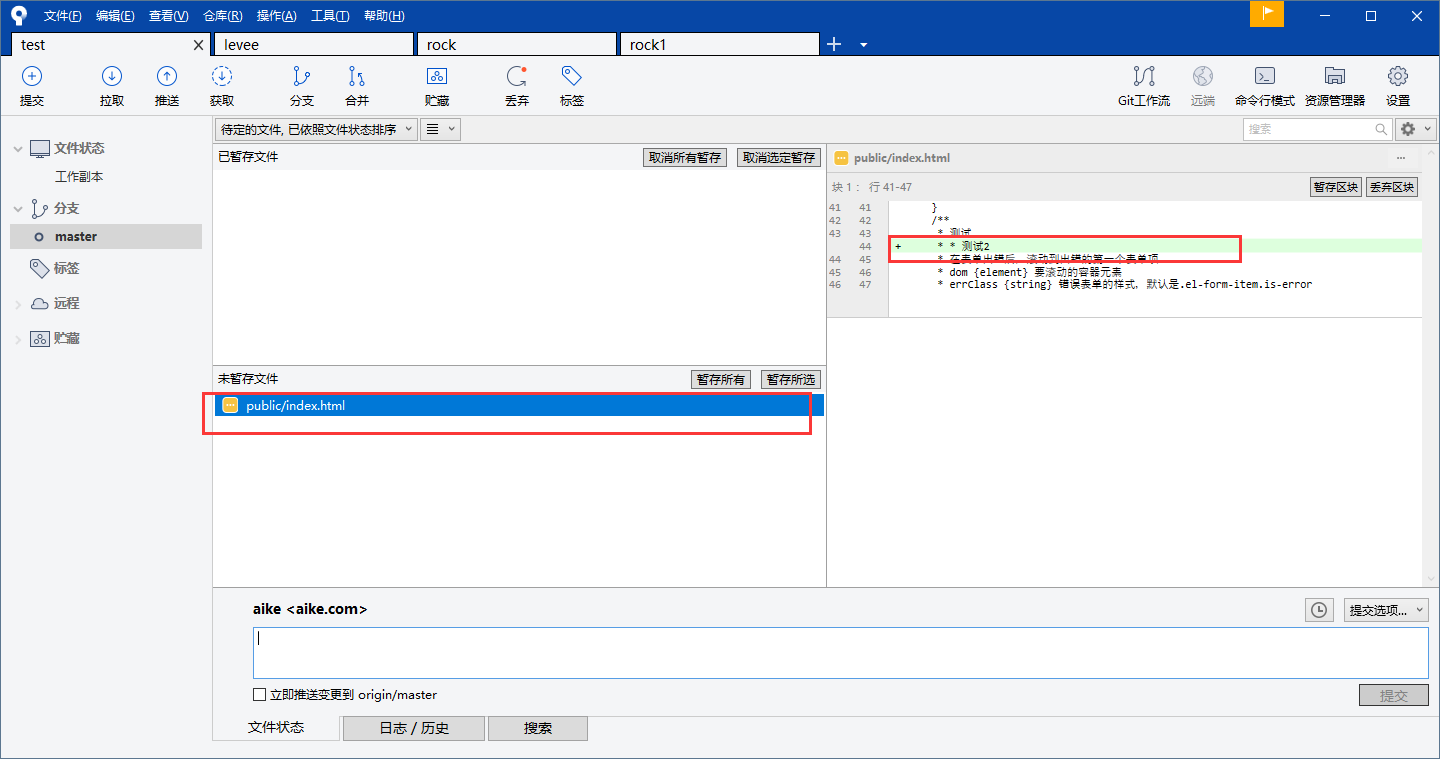Click the Remote (远端) globe icon
Image resolution: width=1440 pixels, height=759 pixels.
1203,77
